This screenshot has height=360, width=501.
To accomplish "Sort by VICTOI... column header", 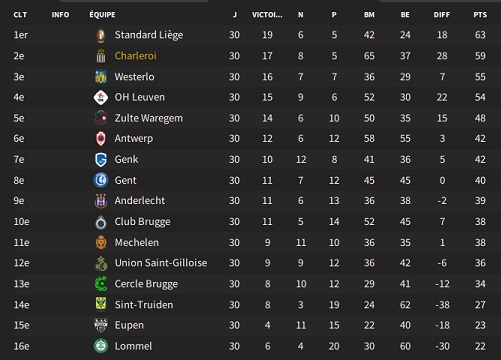I will (267, 15).
